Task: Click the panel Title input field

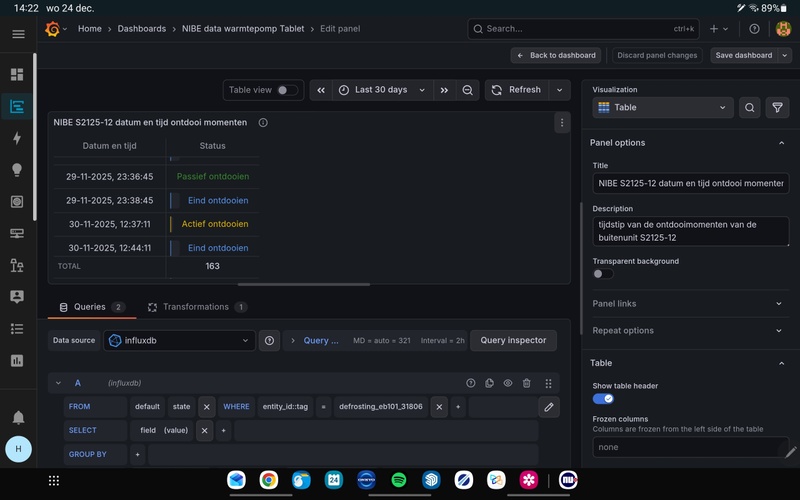Action: pyautogui.click(x=690, y=184)
